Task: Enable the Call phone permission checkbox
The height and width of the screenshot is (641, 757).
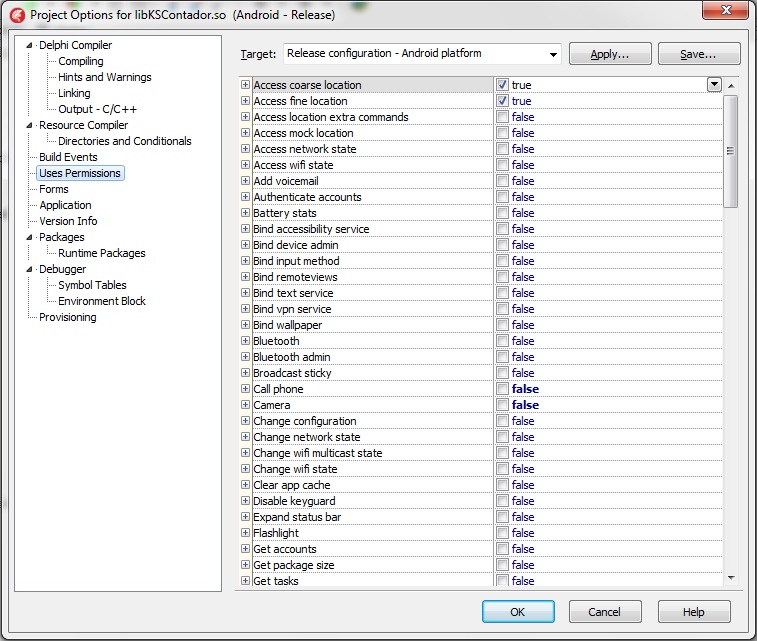Action: [x=502, y=389]
